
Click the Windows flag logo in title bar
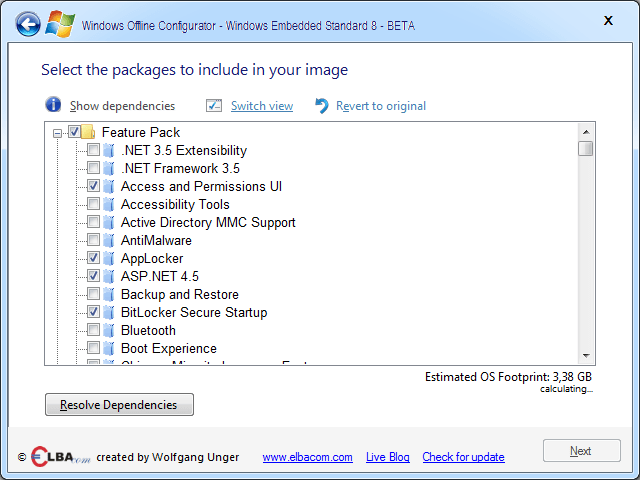click(x=60, y=24)
